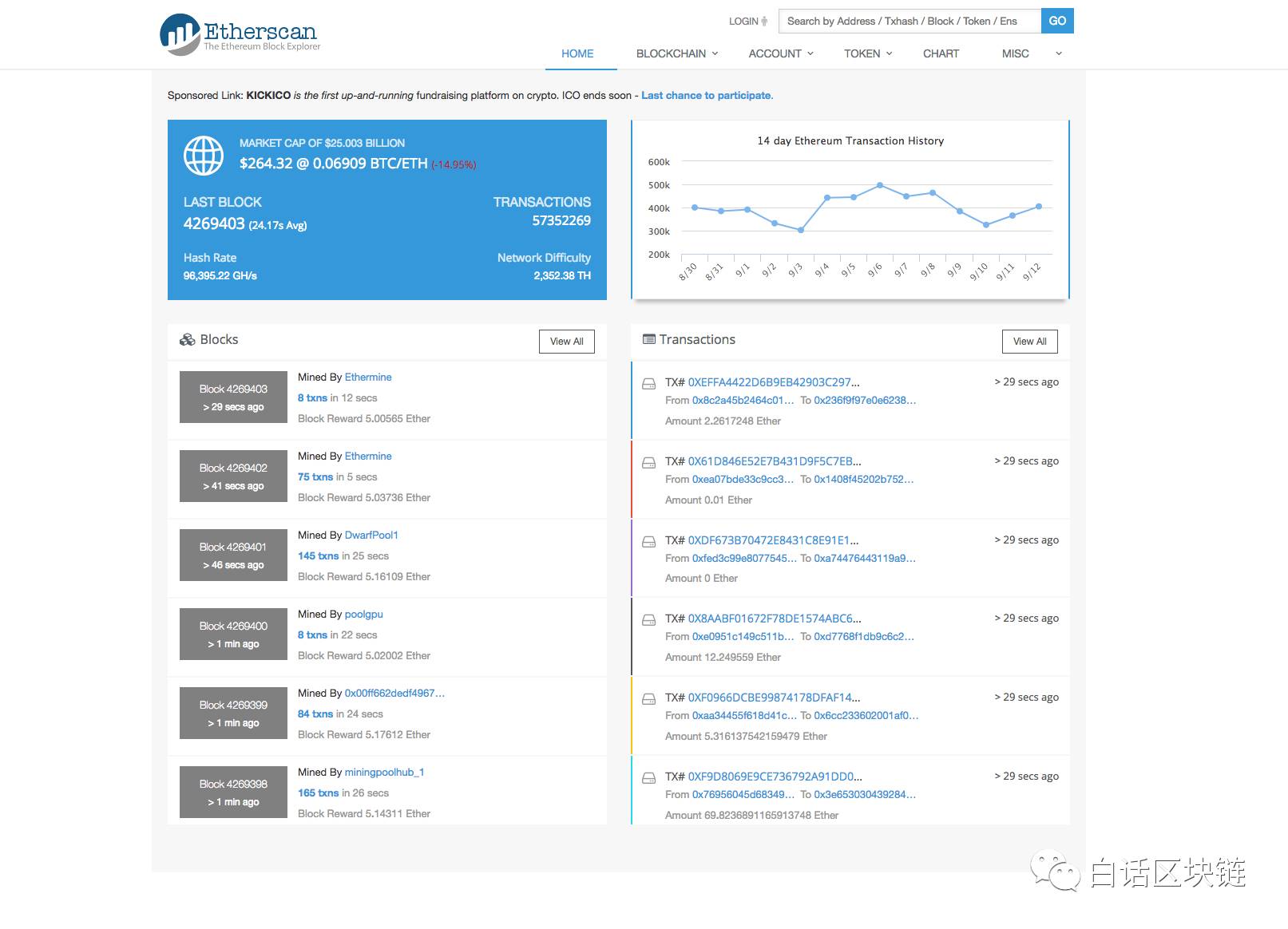Open the 'Last chance to participate' sponsored link
The height and width of the screenshot is (929, 1288).
click(x=707, y=95)
